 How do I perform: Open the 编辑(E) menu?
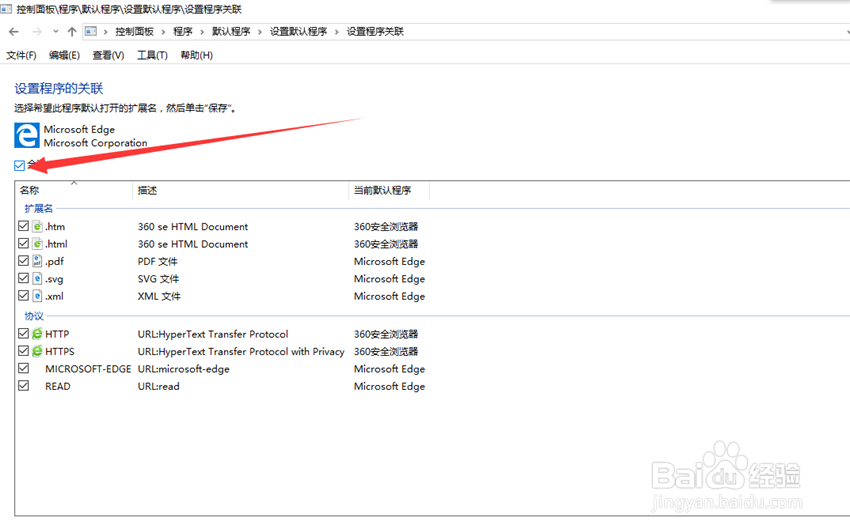[64, 55]
